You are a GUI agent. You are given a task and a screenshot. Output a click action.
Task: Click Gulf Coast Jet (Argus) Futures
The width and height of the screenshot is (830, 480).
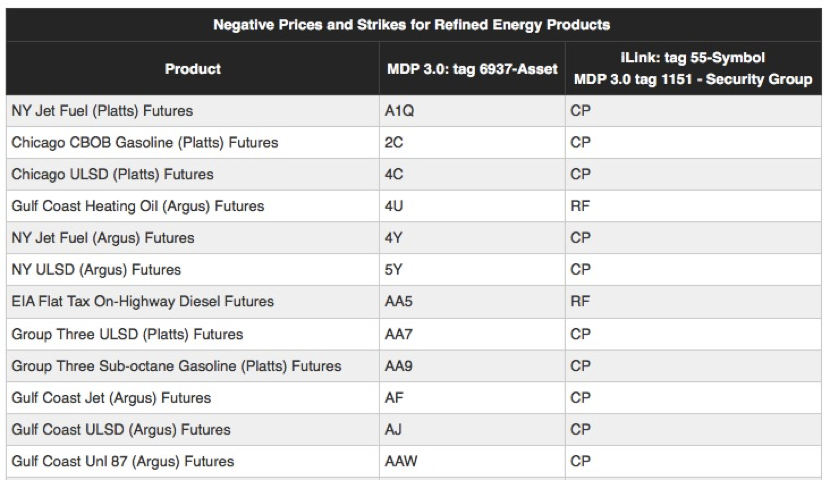coord(111,397)
